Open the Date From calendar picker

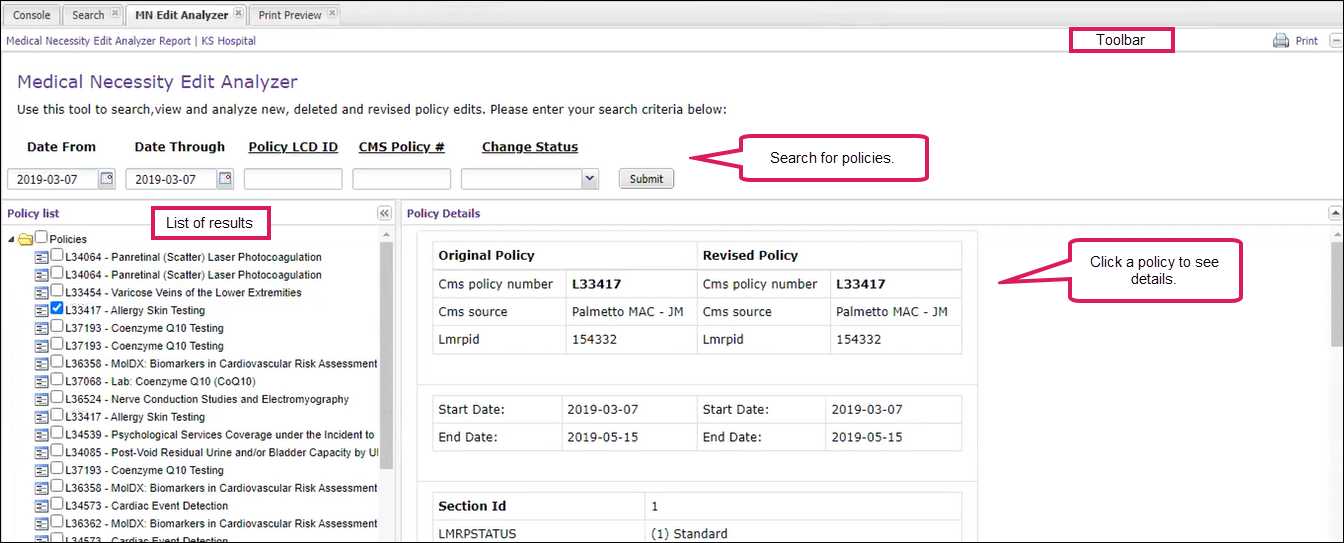click(x=107, y=179)
